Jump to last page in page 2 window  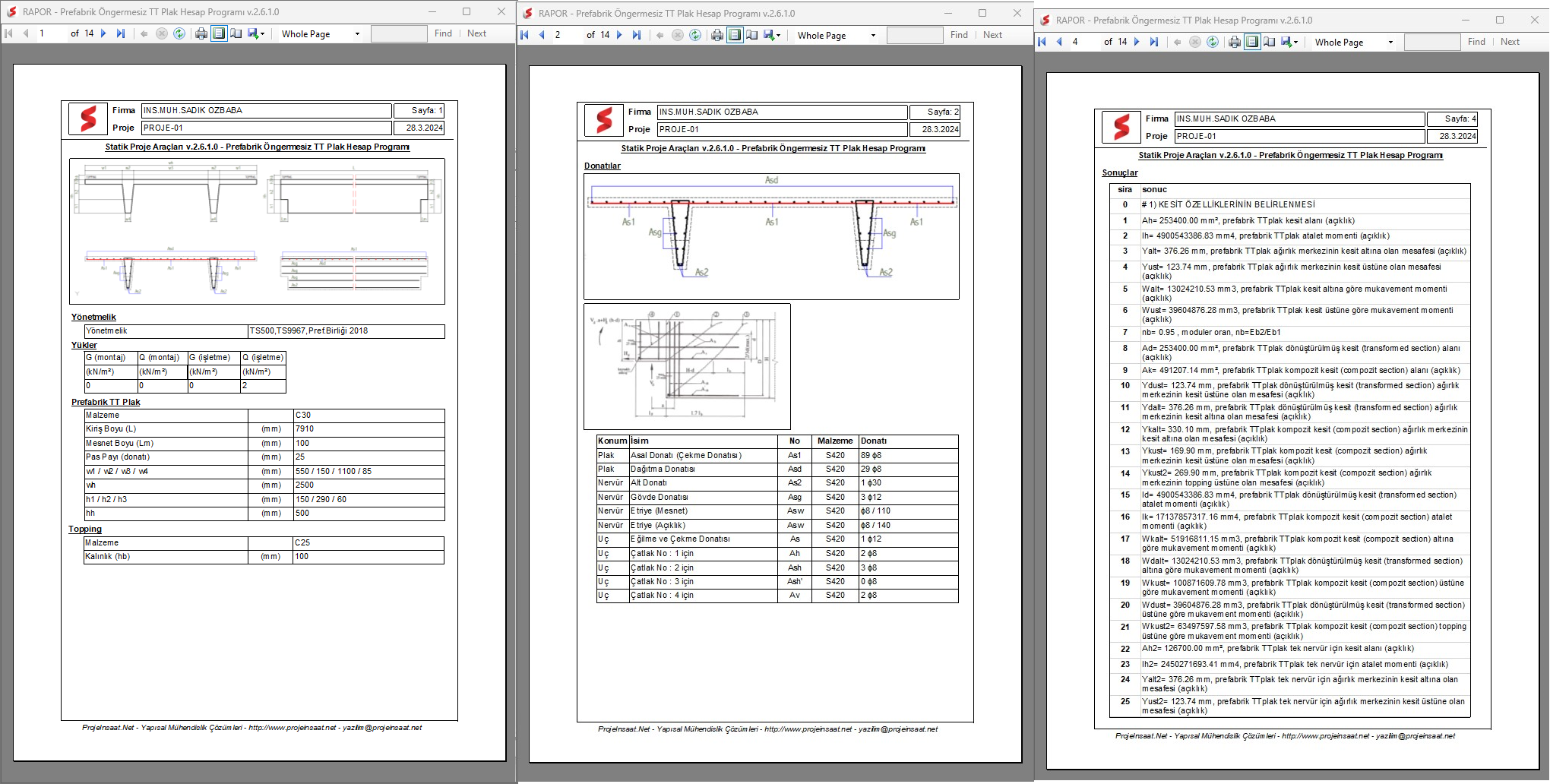click(637, 35)
